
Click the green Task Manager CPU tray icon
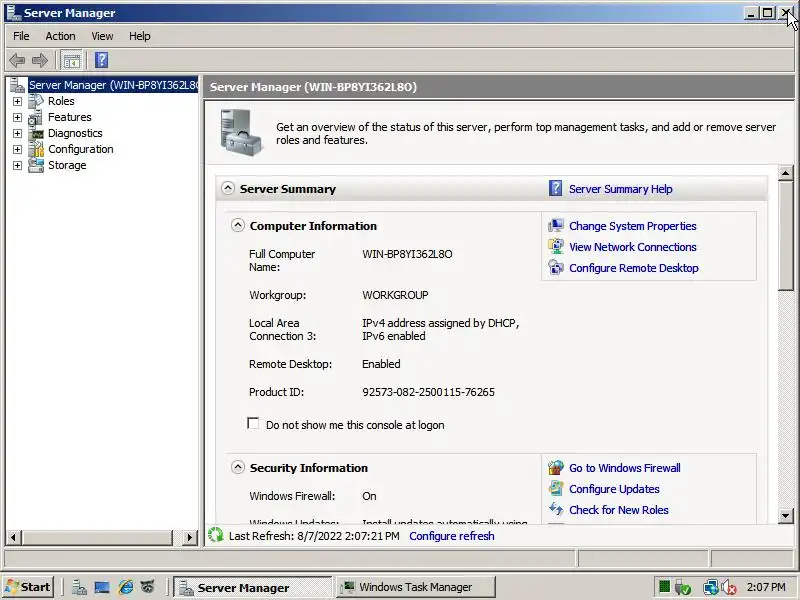(x=664, y=587)
